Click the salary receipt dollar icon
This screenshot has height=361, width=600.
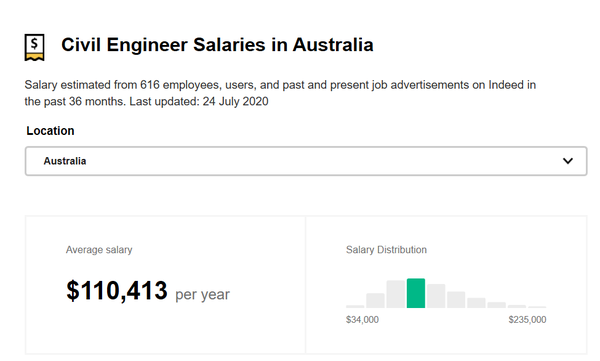[x=34, y=47]
